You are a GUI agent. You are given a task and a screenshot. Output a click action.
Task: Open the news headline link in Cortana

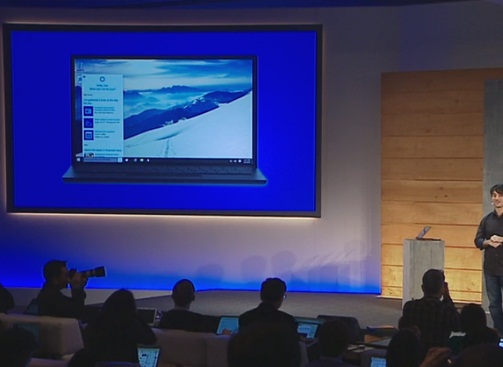(103, 150)
